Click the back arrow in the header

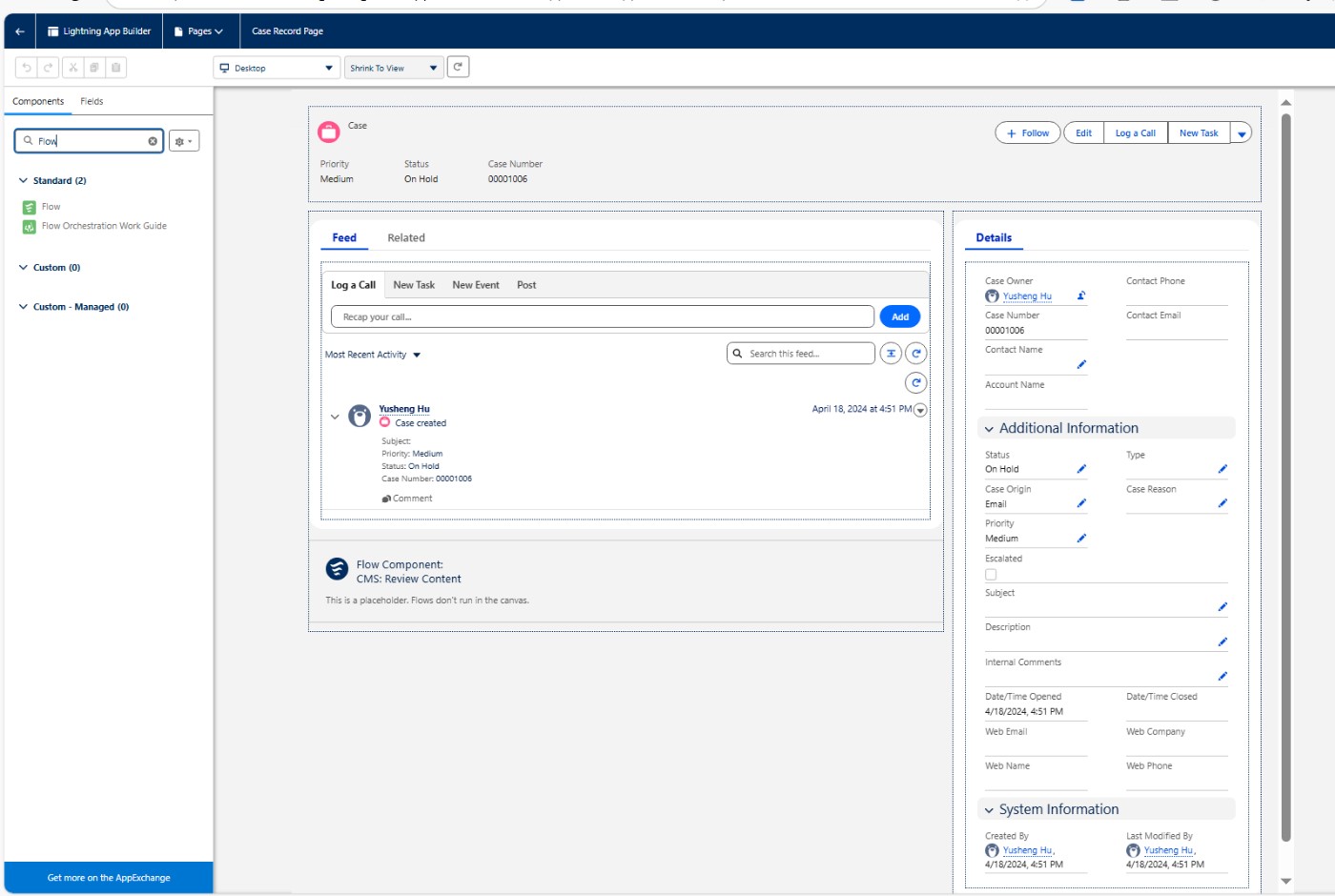pos(20,31)
